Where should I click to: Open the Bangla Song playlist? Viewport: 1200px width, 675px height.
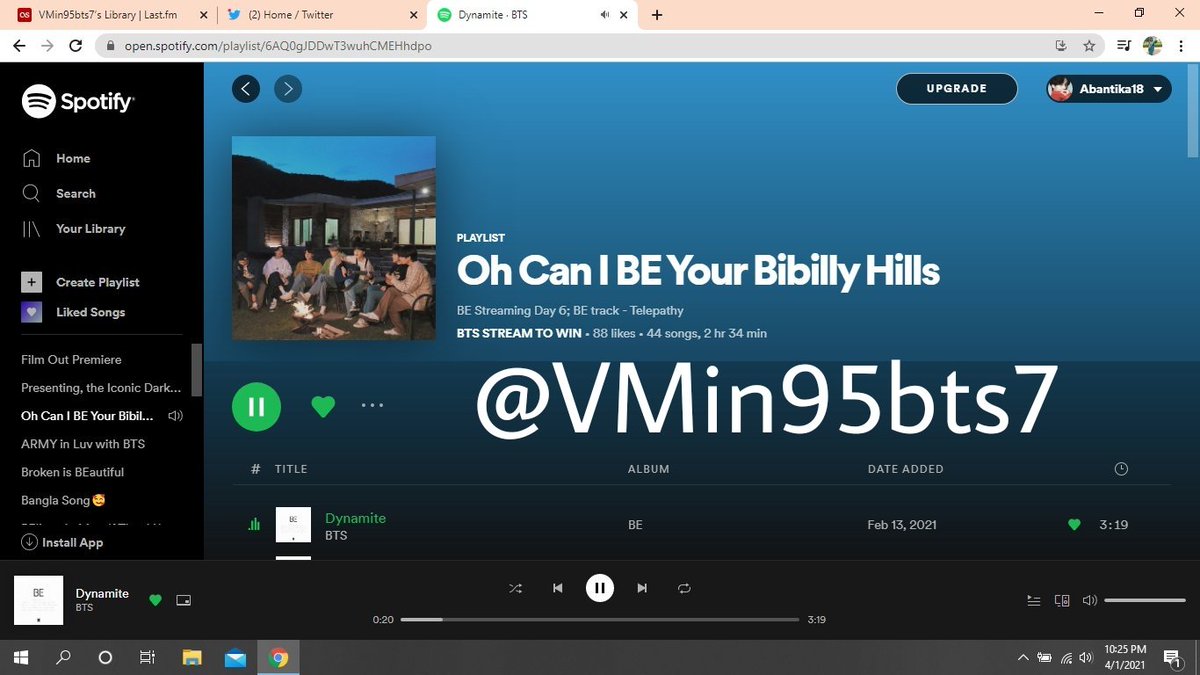click(64, 499)
